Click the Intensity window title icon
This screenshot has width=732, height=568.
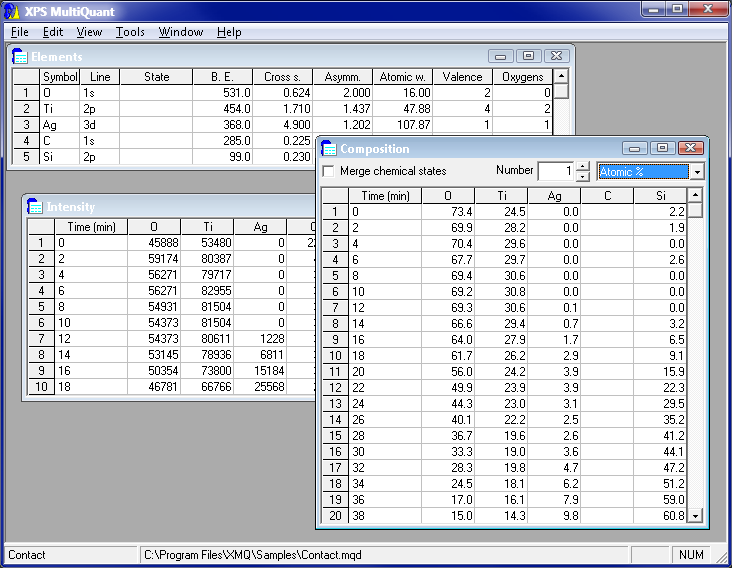35,207
